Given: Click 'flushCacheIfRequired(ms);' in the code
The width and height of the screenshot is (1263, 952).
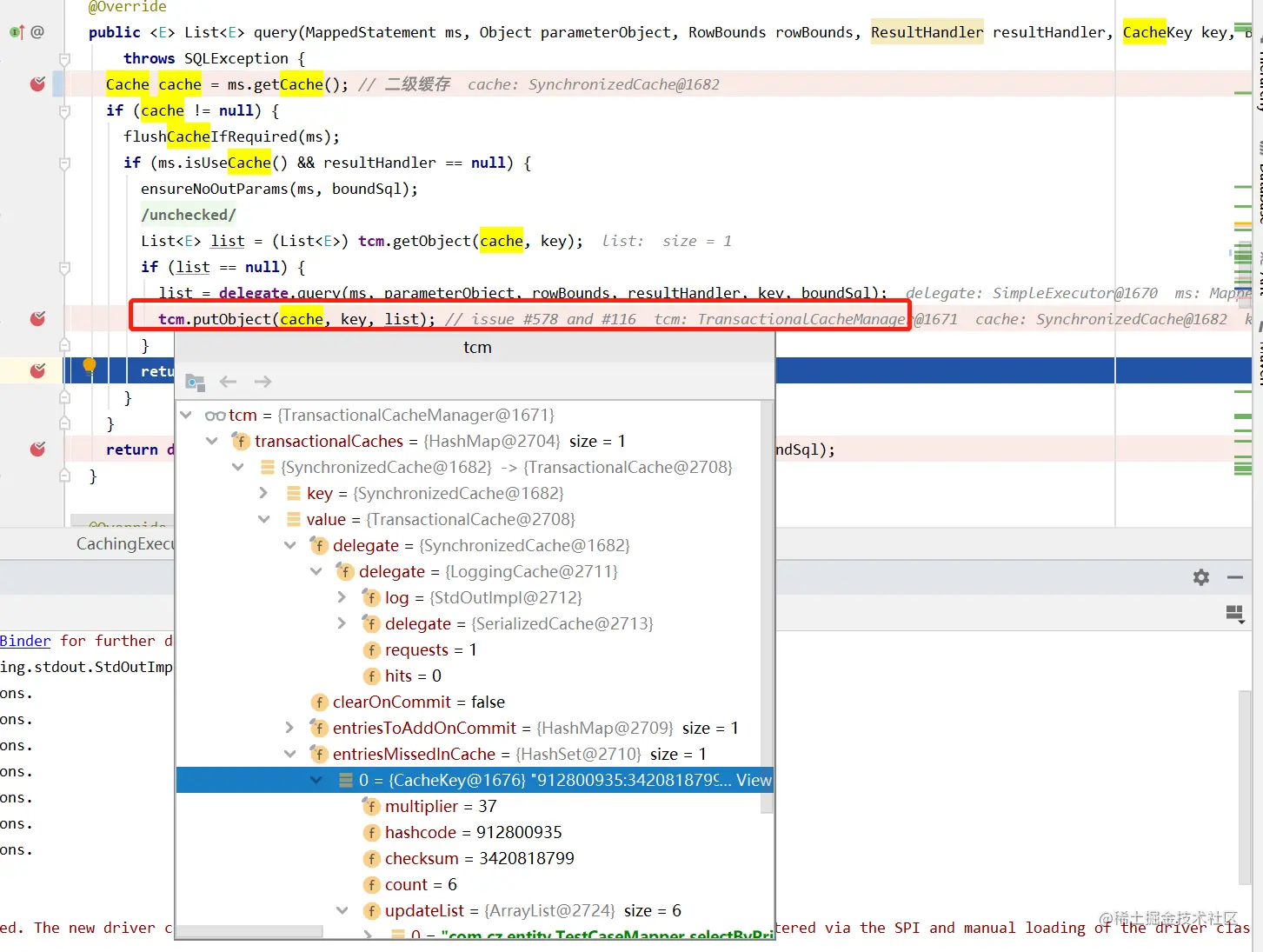Looking at the screenshot, I should (x=231, y=136).
